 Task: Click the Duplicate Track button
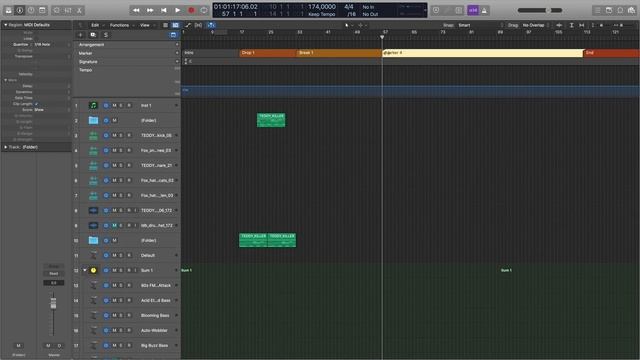click(93, 35)
